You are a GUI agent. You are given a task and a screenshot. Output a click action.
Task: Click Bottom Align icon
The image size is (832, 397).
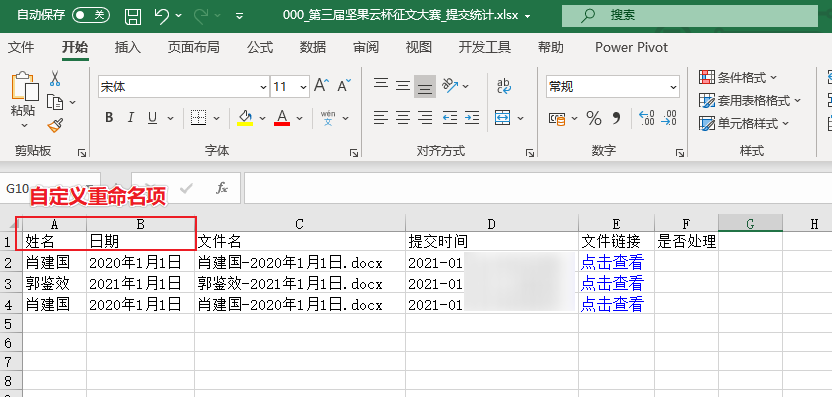tap(425, 86)
